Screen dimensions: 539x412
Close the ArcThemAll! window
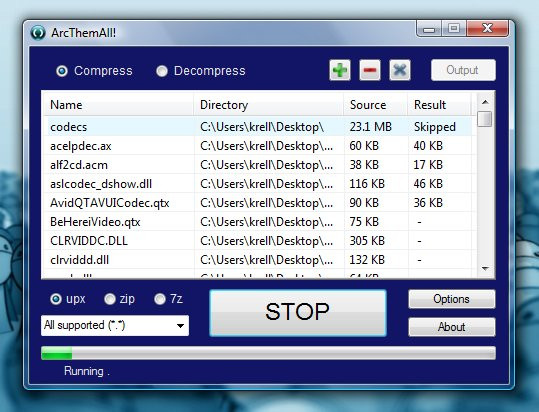[x=487, y=28]
